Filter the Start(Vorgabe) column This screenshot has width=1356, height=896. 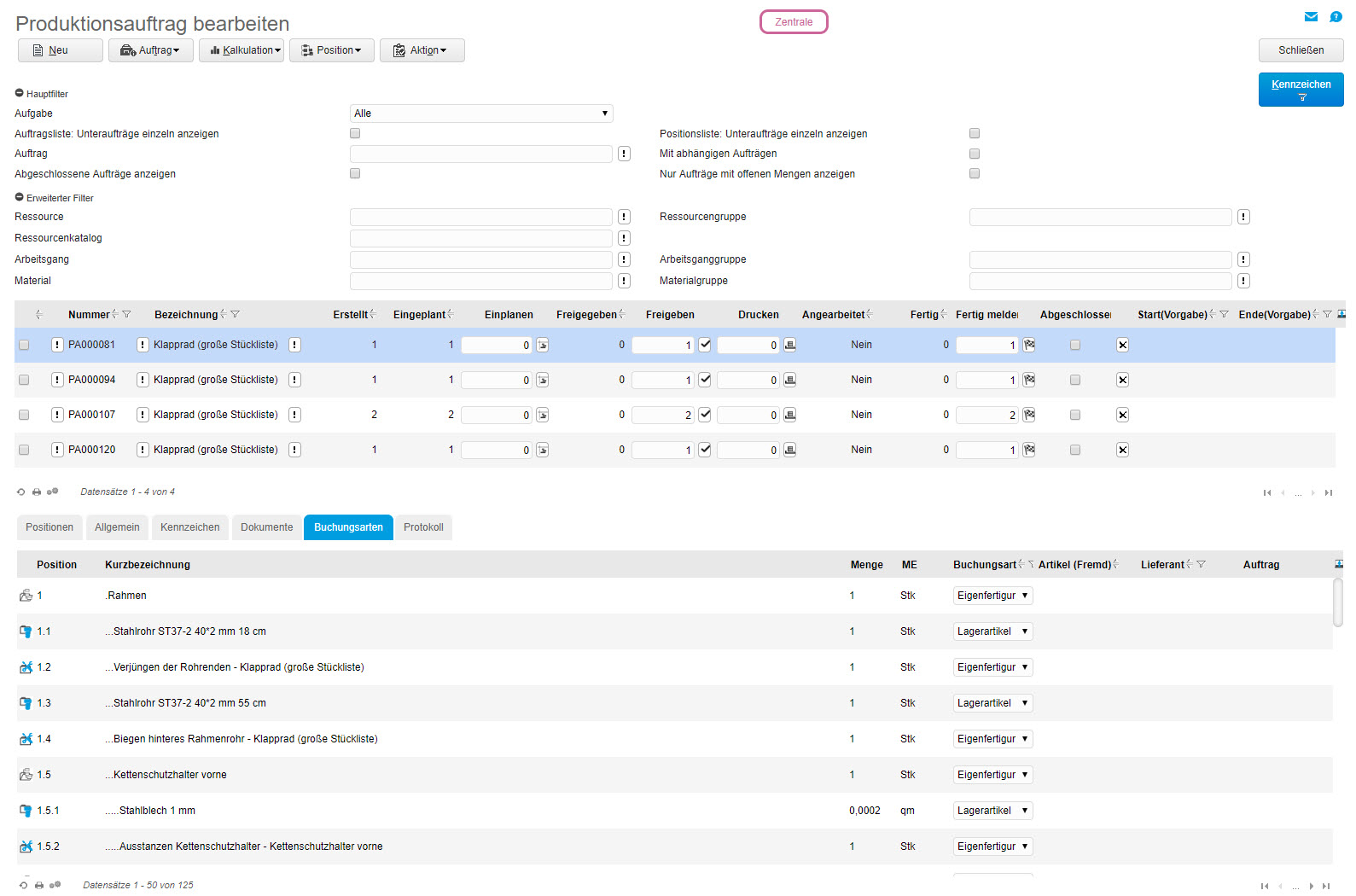(x=1225, y=314)
